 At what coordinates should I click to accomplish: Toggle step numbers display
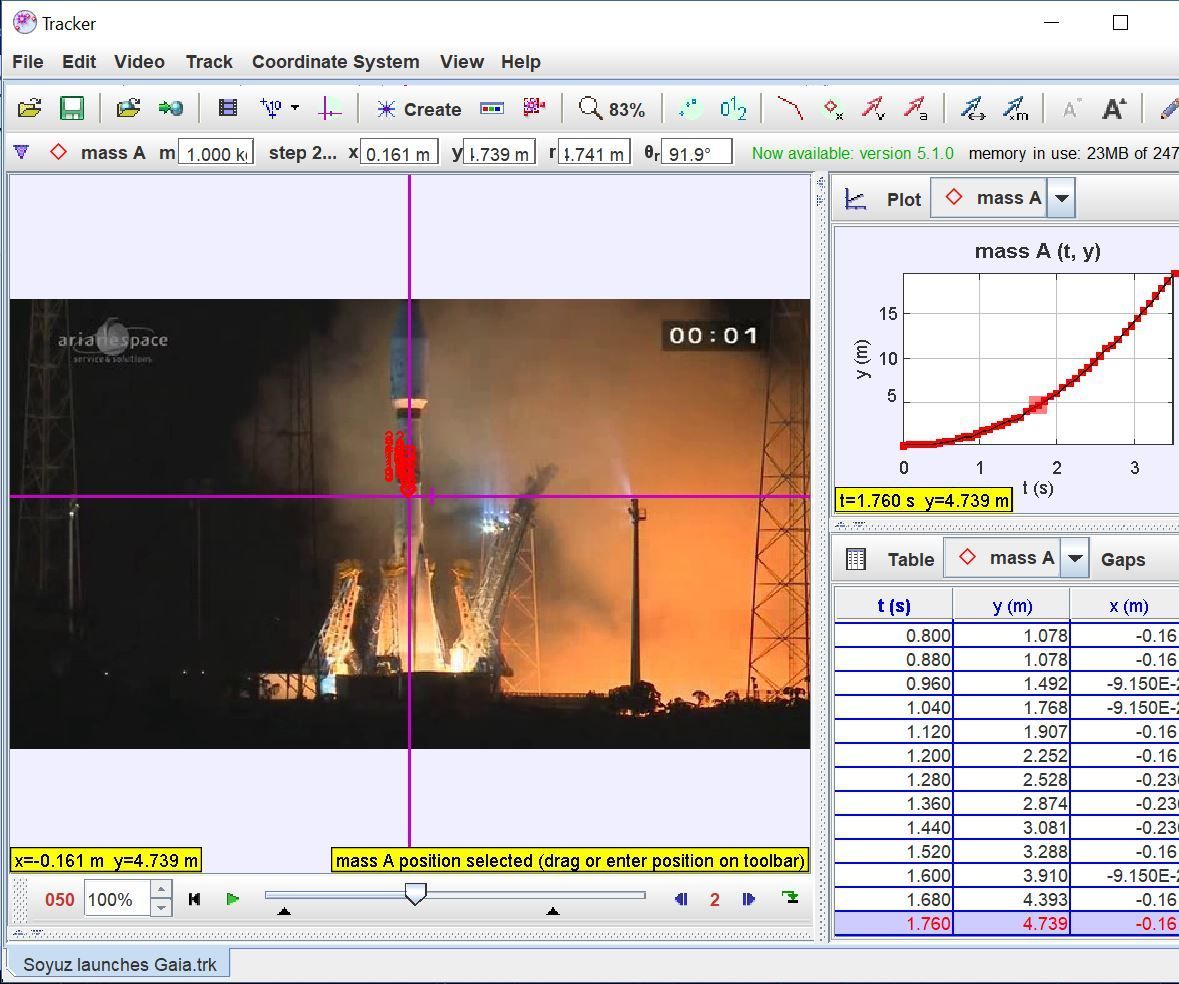(x=732, y=109)
